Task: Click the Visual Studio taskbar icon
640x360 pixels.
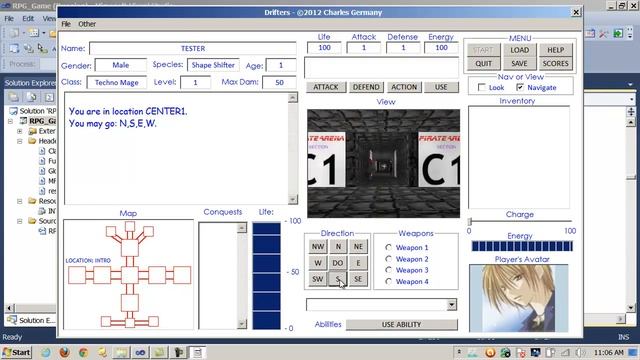Action: point(140,352)
